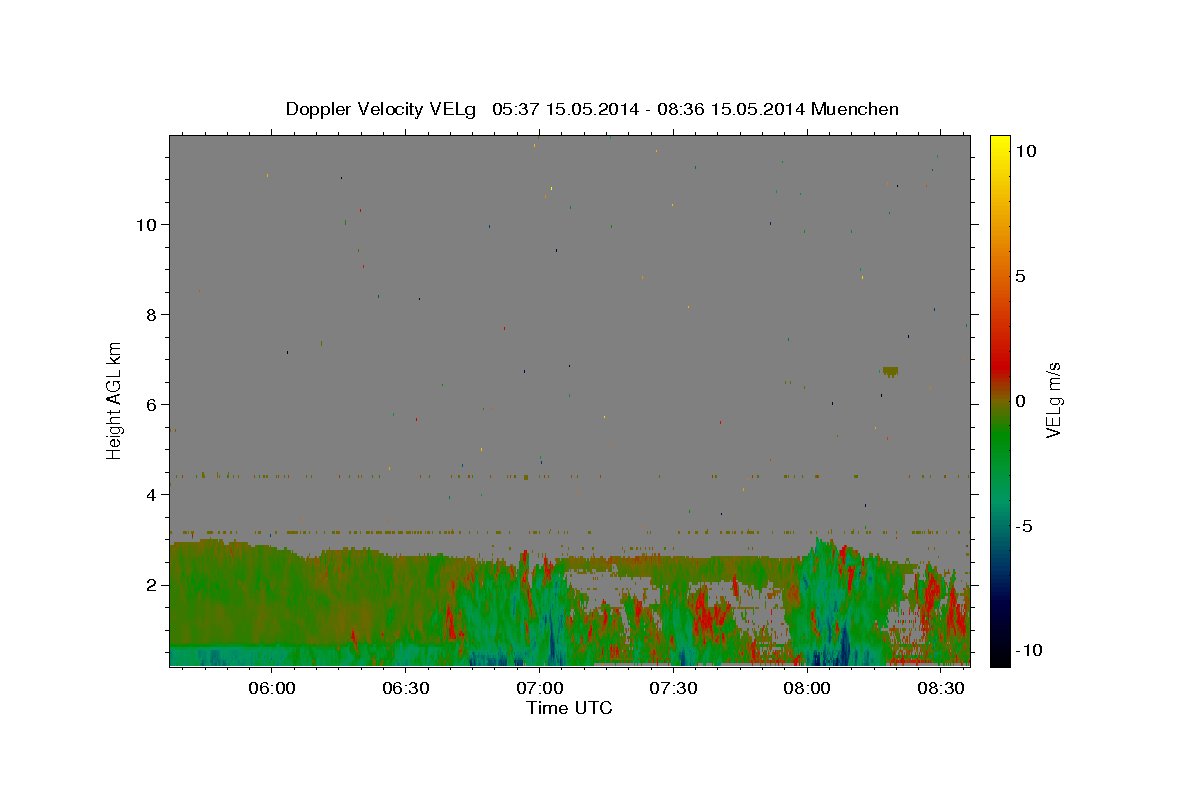Click the Height AGL km axis title
This screenshot has height=800, width=1200.
coord(115,400)
